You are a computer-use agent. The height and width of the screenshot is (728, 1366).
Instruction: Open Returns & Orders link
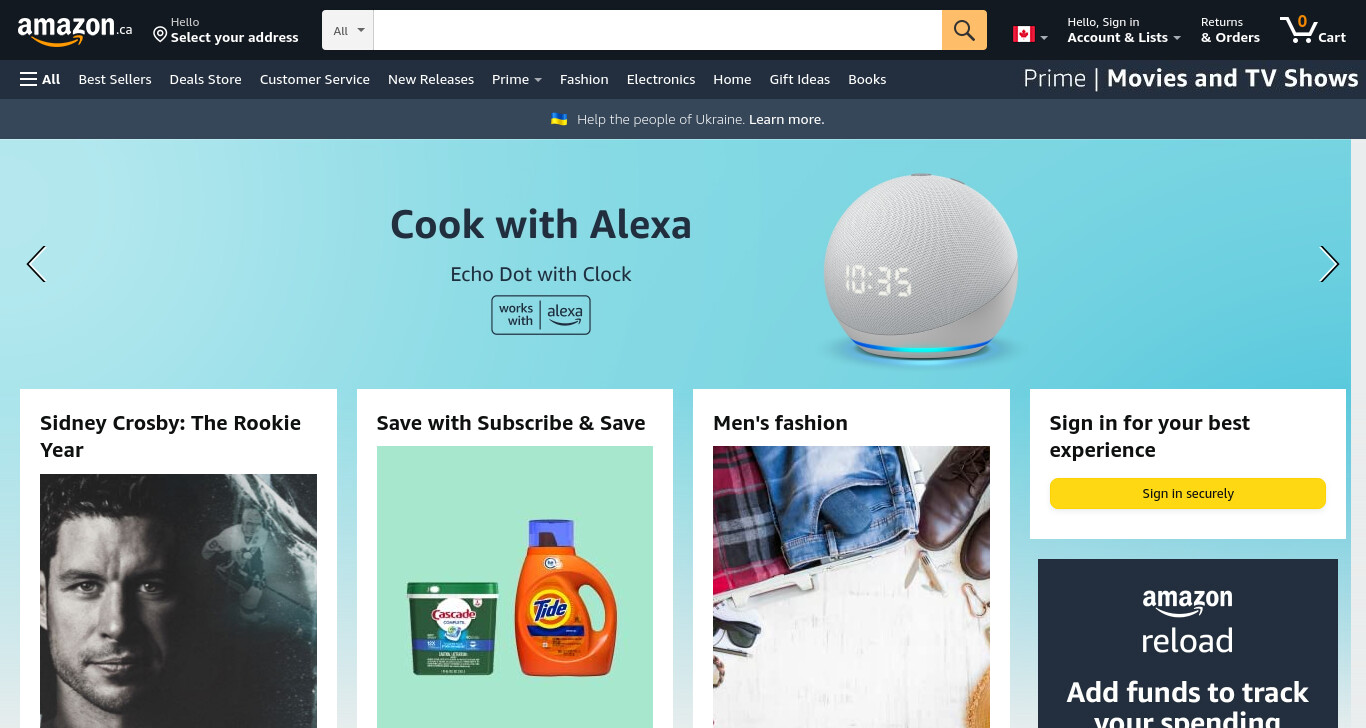pos(1230,30)
